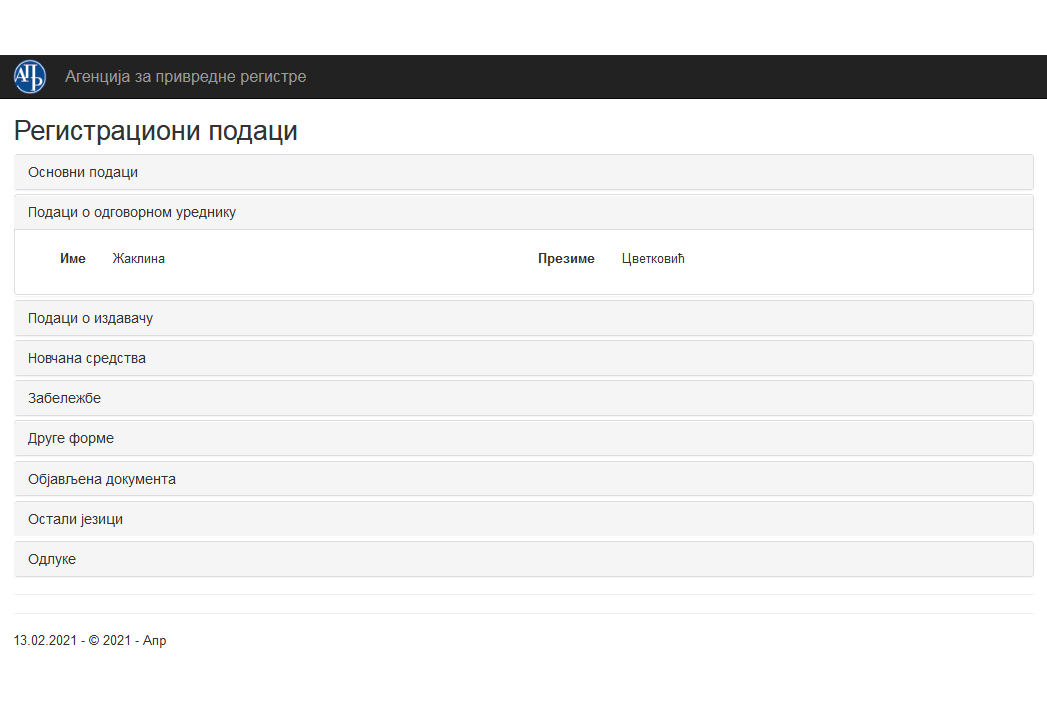Expand the Основни подаци section

coord(83,172)
